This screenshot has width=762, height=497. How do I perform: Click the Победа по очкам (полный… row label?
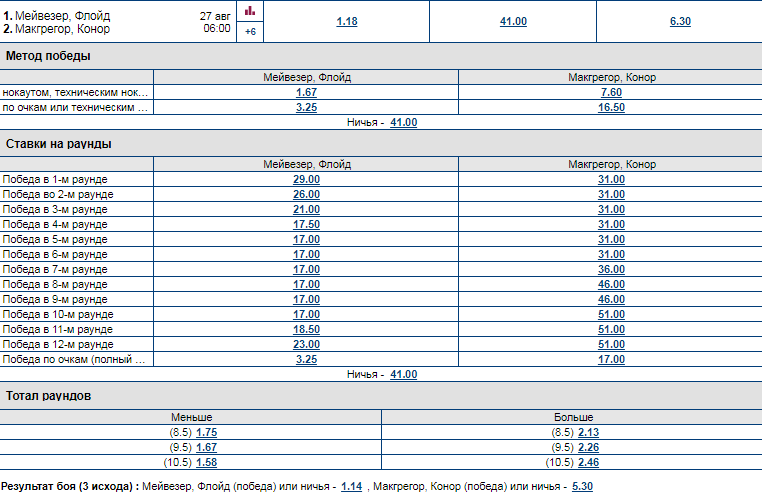(x=74, y=360)
